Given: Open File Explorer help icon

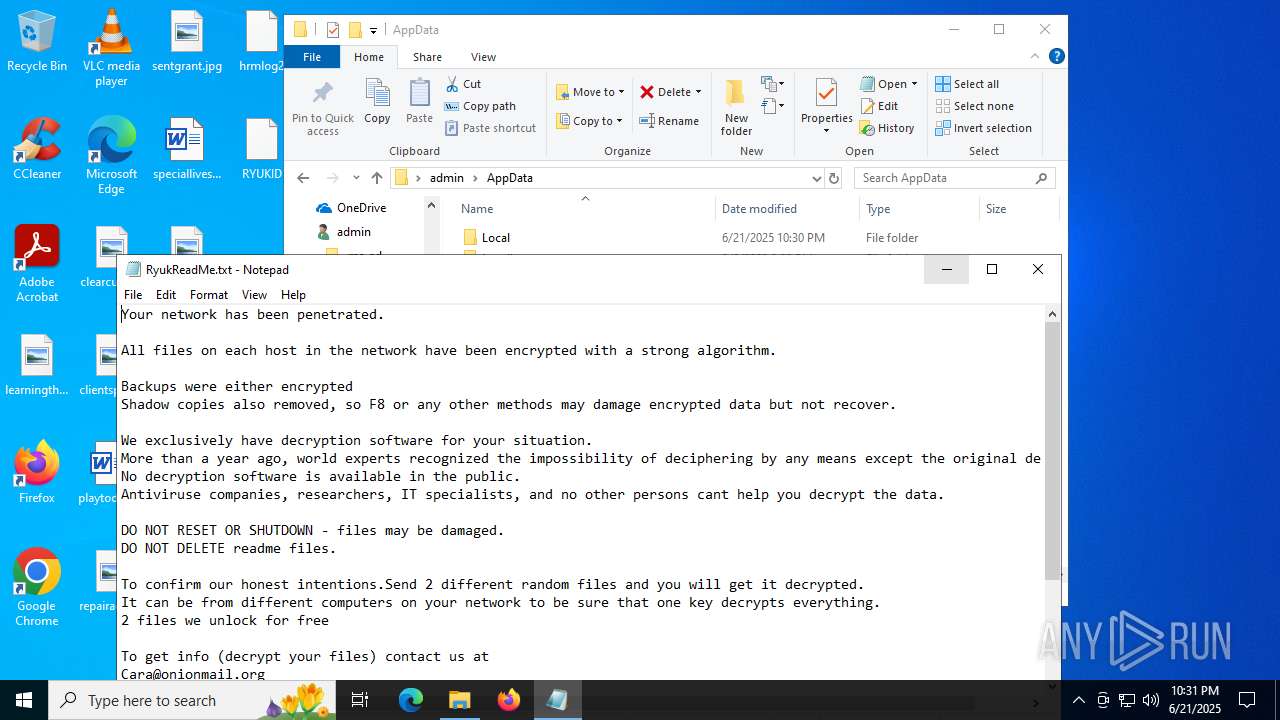Looking at the screenshot, I should [1056, 57].
